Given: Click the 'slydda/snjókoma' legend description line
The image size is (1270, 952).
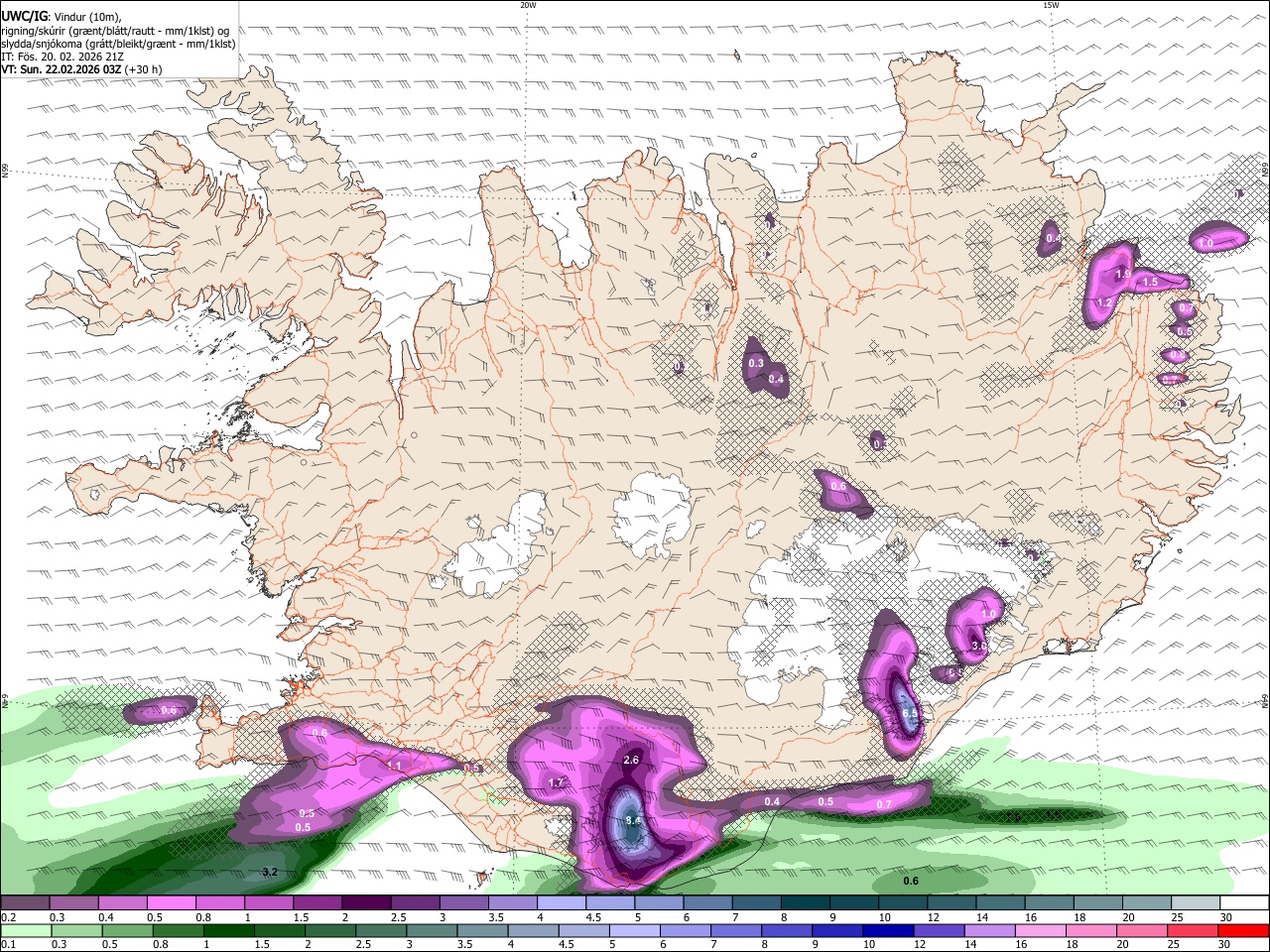Looking at the screenshot, I should coord(119,43).
